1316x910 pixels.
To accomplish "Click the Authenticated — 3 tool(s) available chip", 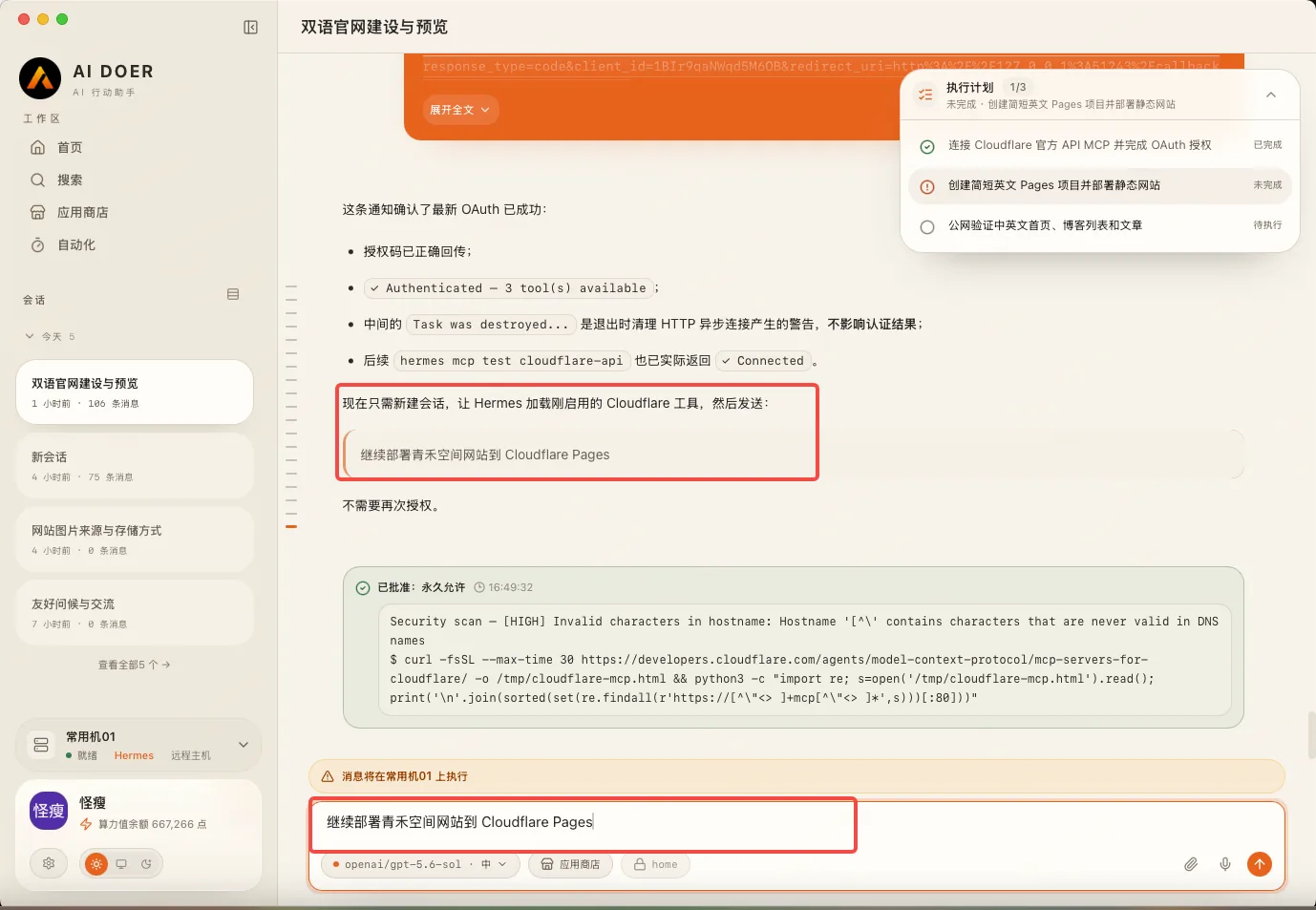I will [508, 288].
